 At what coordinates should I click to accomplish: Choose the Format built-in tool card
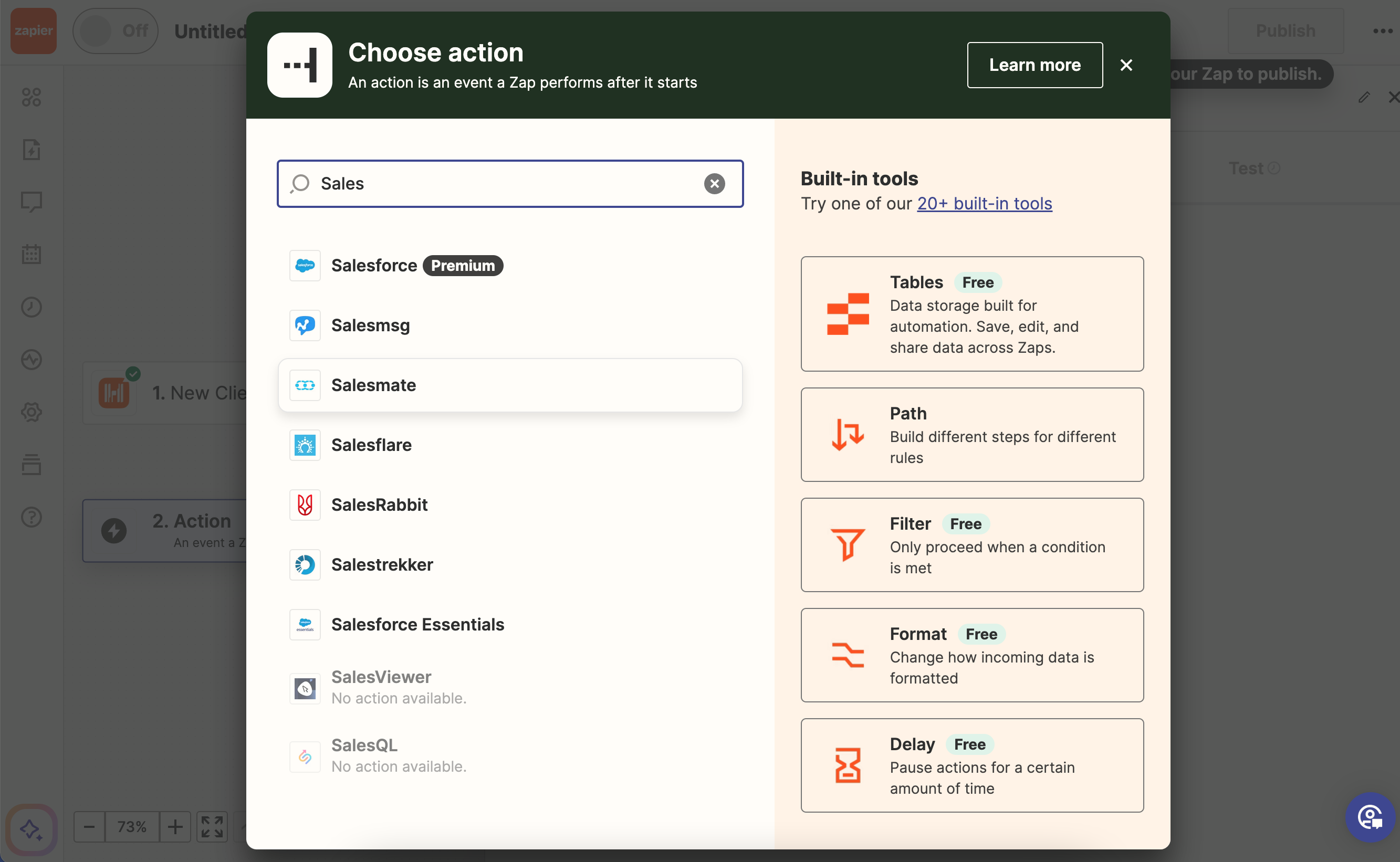pos(971,655)
